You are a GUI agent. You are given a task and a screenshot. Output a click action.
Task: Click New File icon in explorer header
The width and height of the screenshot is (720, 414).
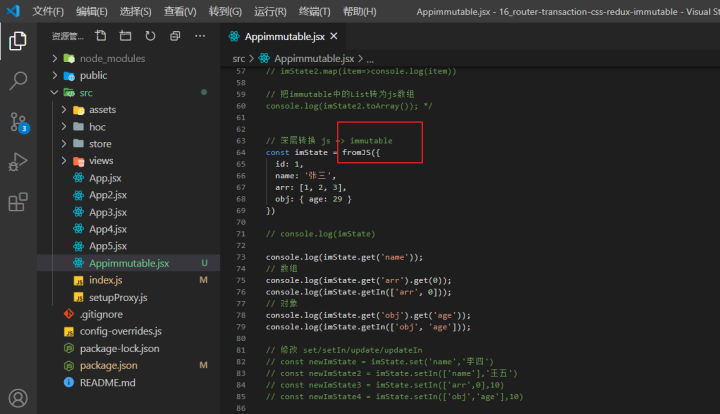tap(100, 36)
